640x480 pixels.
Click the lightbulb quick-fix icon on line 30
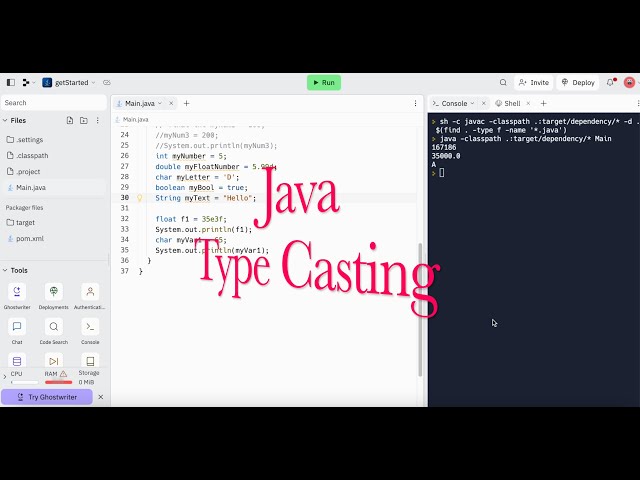point(140,198)
